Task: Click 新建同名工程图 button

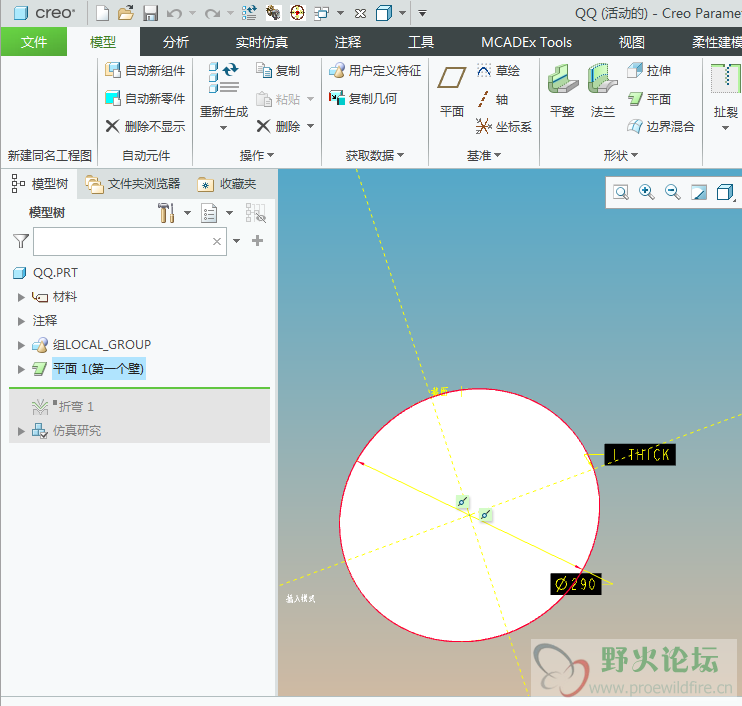Action: coord(49,155)
